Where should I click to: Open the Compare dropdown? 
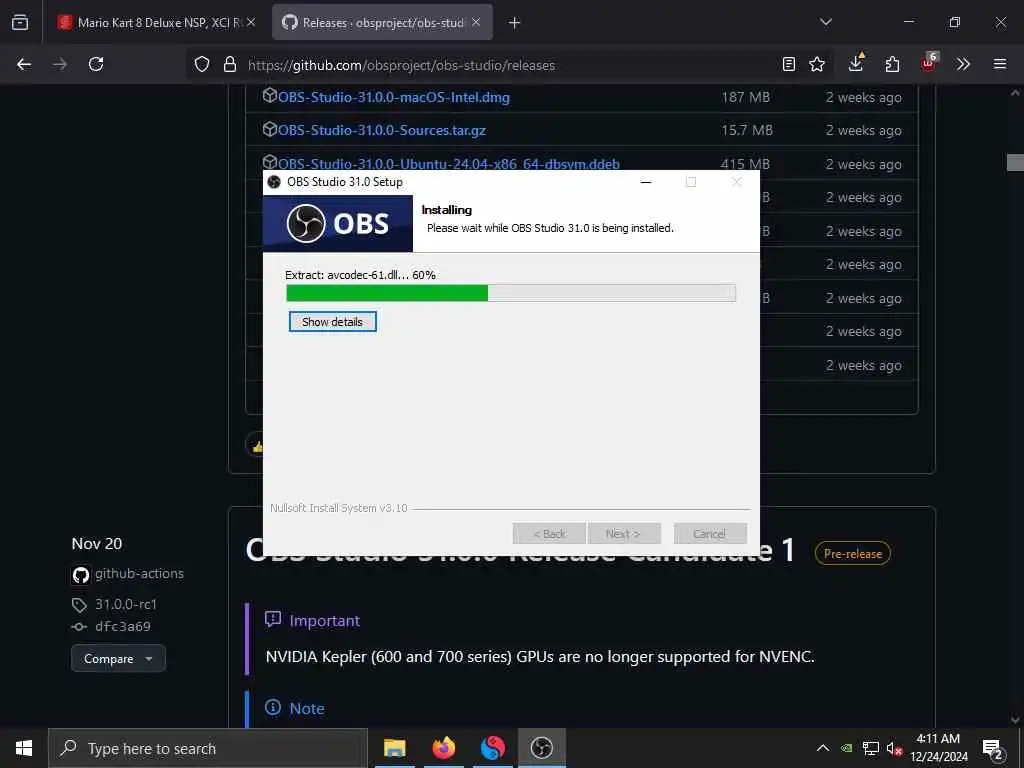(x=118, y=658)
